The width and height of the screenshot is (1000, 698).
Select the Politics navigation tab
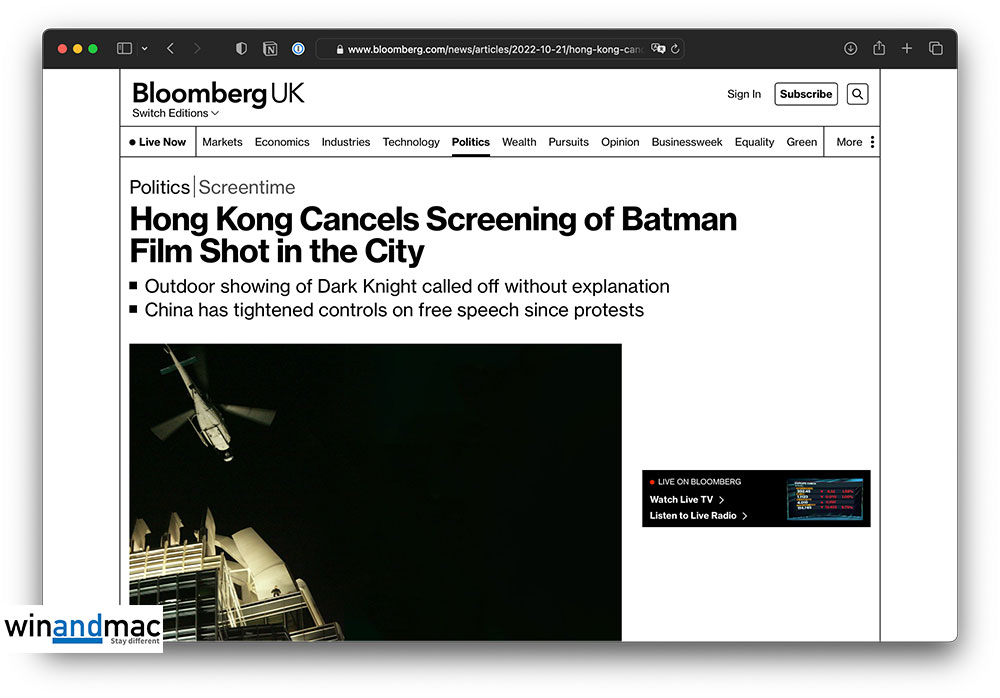coord(471,142)
